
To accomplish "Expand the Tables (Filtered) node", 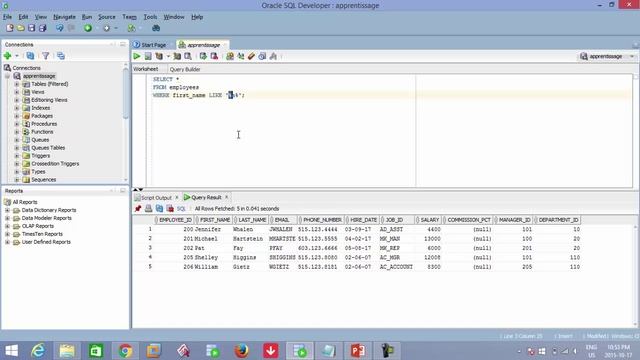I will click(17, 84).
